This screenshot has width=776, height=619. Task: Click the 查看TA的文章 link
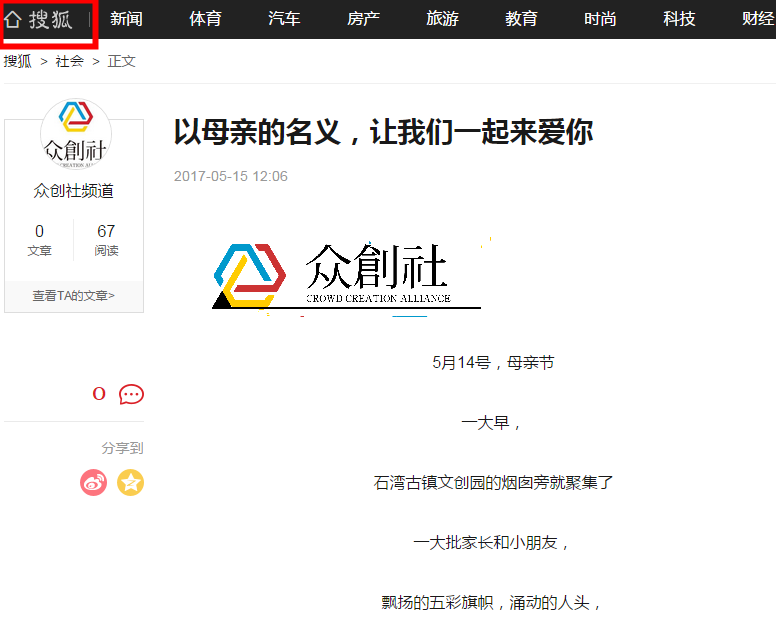[x=74, y=295]
